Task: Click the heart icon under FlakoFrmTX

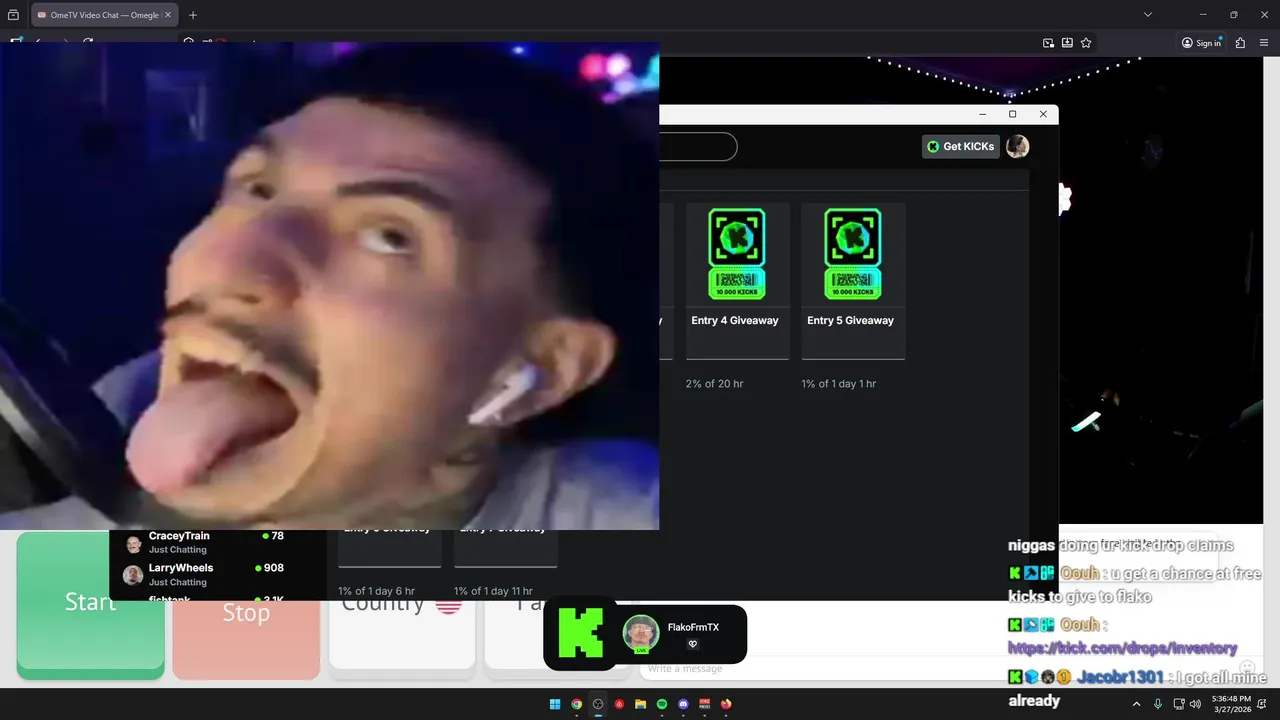Action: click(692, 644)
